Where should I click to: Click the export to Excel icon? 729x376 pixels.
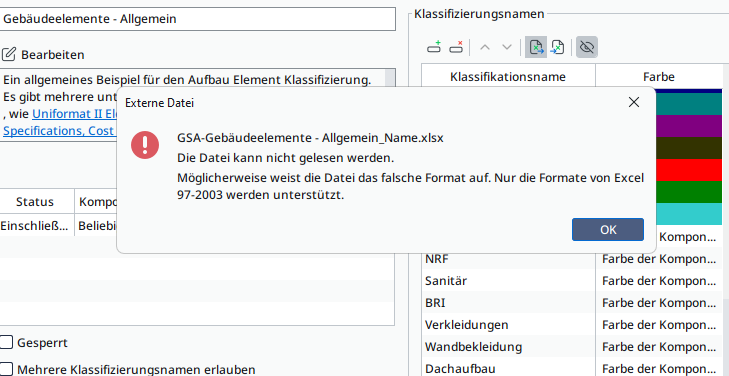tap(536, 47)
